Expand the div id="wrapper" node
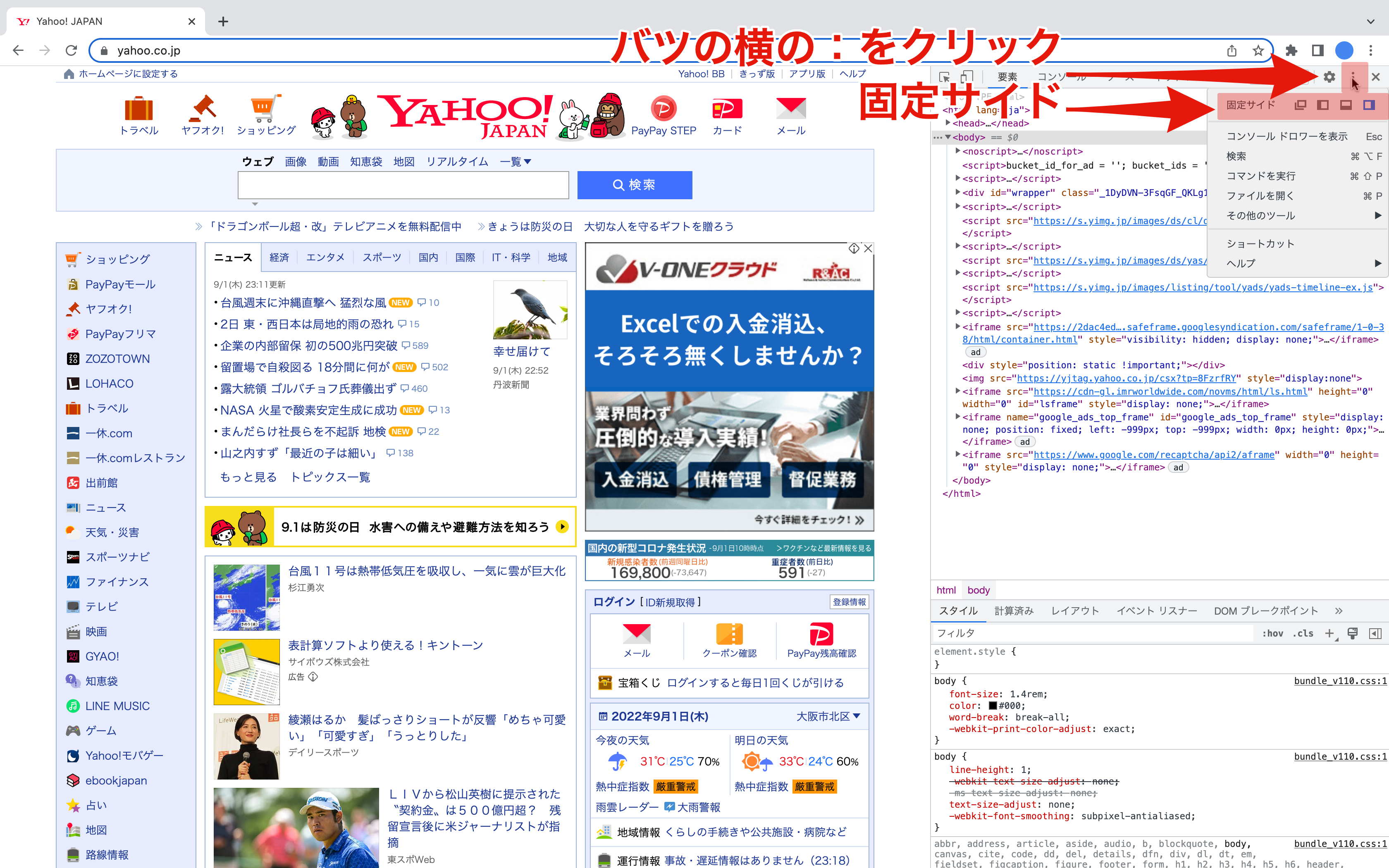1389x868 pixels. 958,192
